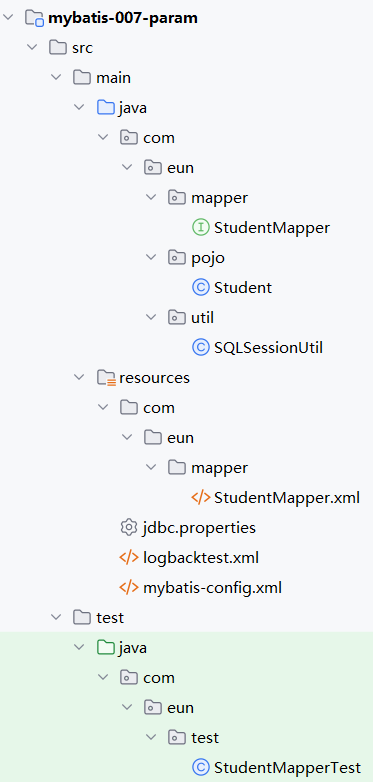Click the resources folder icon
Image resolution: width=373 pixels, height=782 pixels.
click(106, 378)
